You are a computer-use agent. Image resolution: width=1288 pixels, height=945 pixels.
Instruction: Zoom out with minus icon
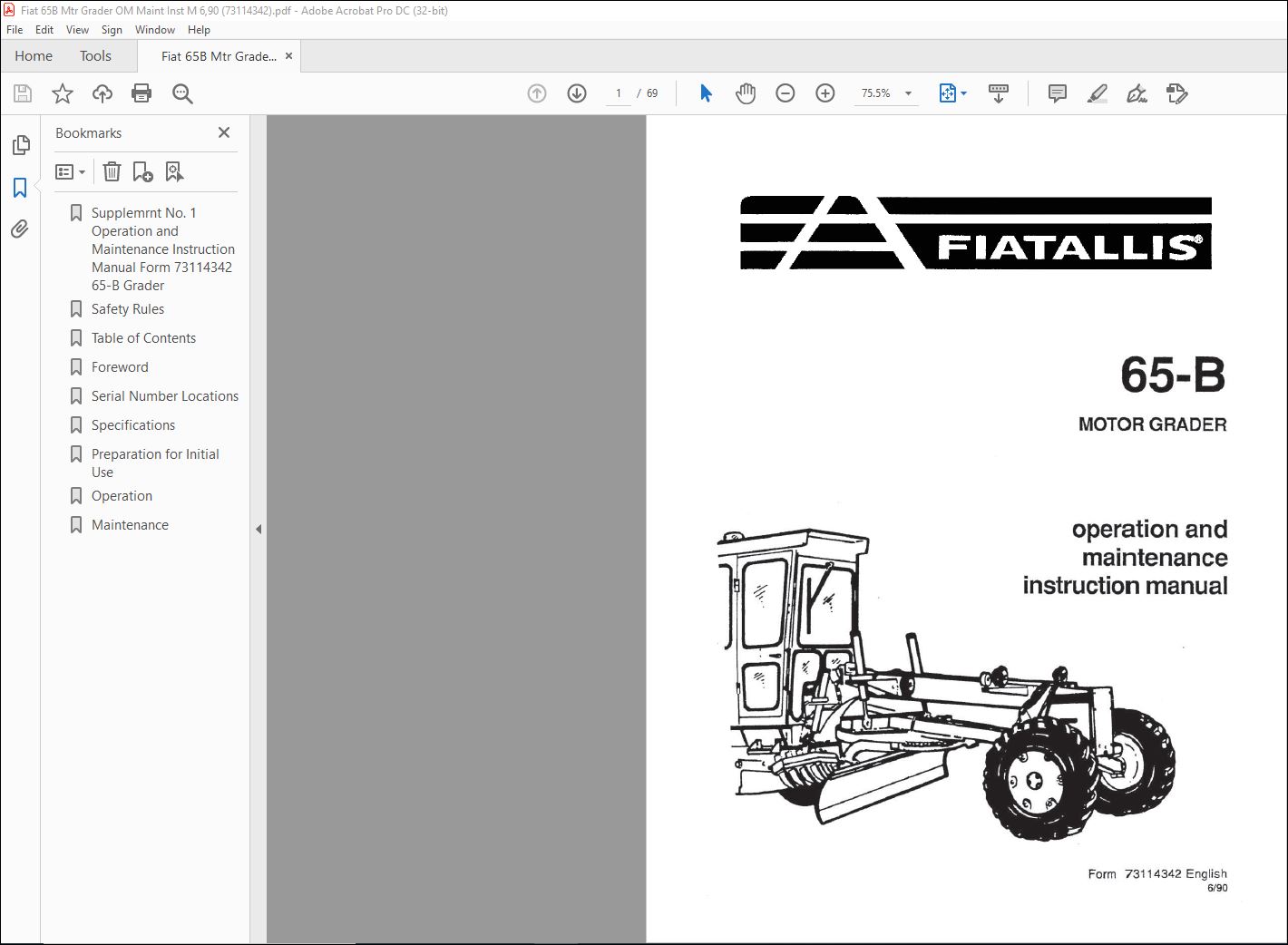click(785, 93)
